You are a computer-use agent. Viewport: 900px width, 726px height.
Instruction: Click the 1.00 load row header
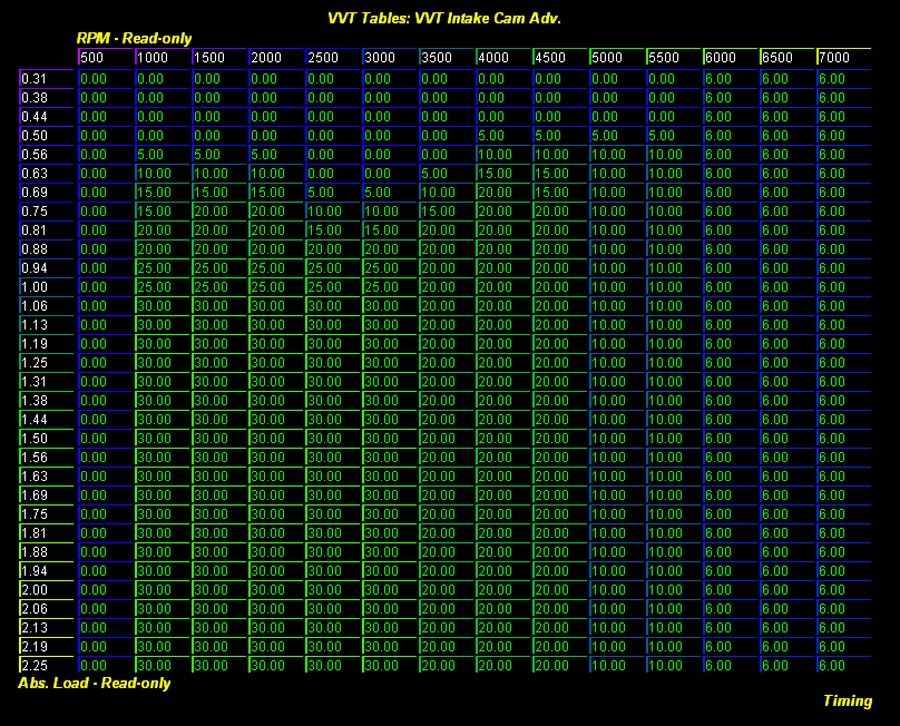46,288
